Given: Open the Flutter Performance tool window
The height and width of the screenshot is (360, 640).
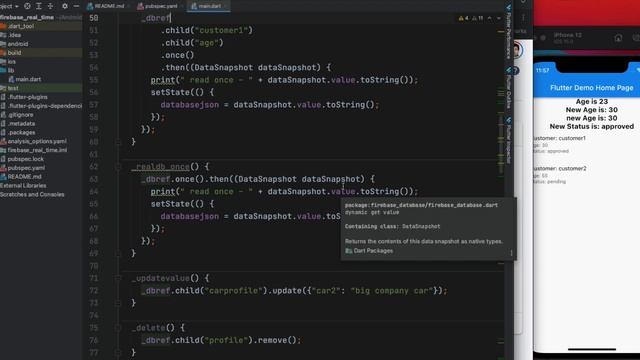Looking at the screenshot, I should (509, 33).
